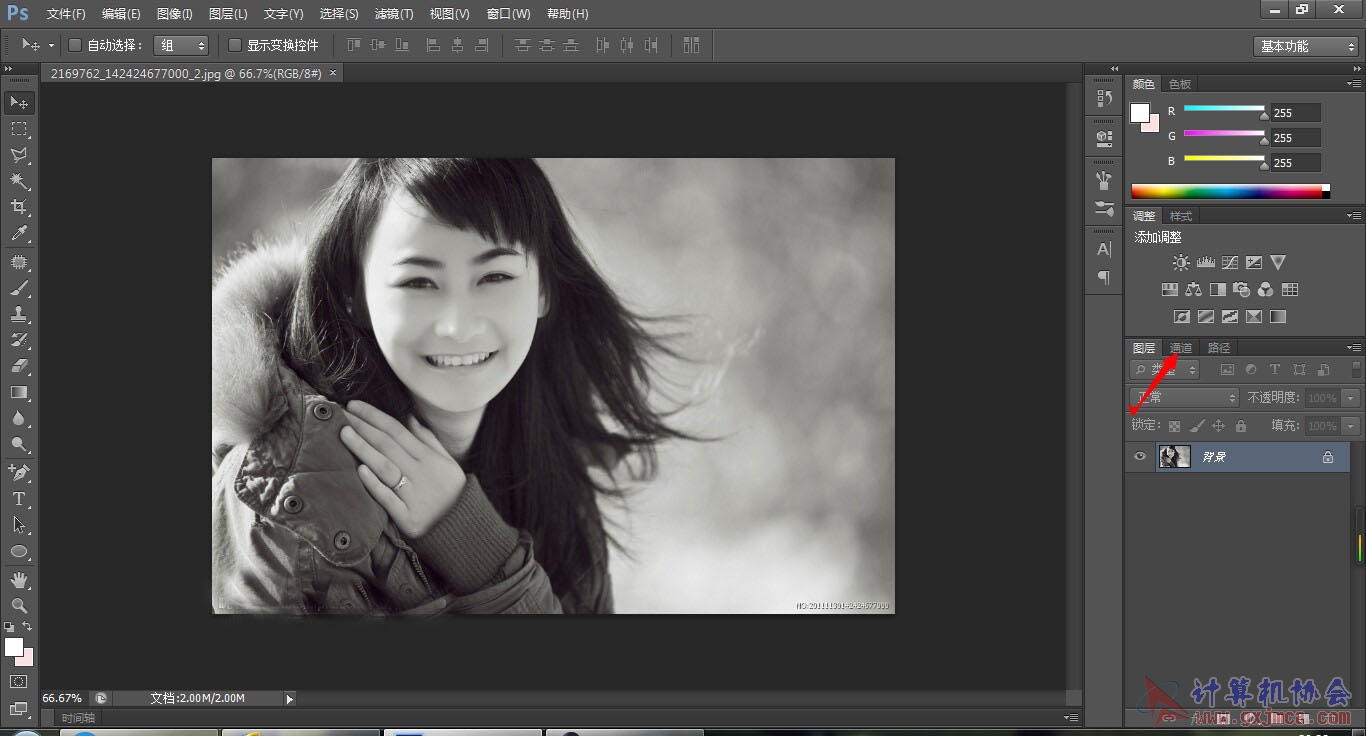
Task: Select the Rectangular Marquee tool
Action: 19,129
